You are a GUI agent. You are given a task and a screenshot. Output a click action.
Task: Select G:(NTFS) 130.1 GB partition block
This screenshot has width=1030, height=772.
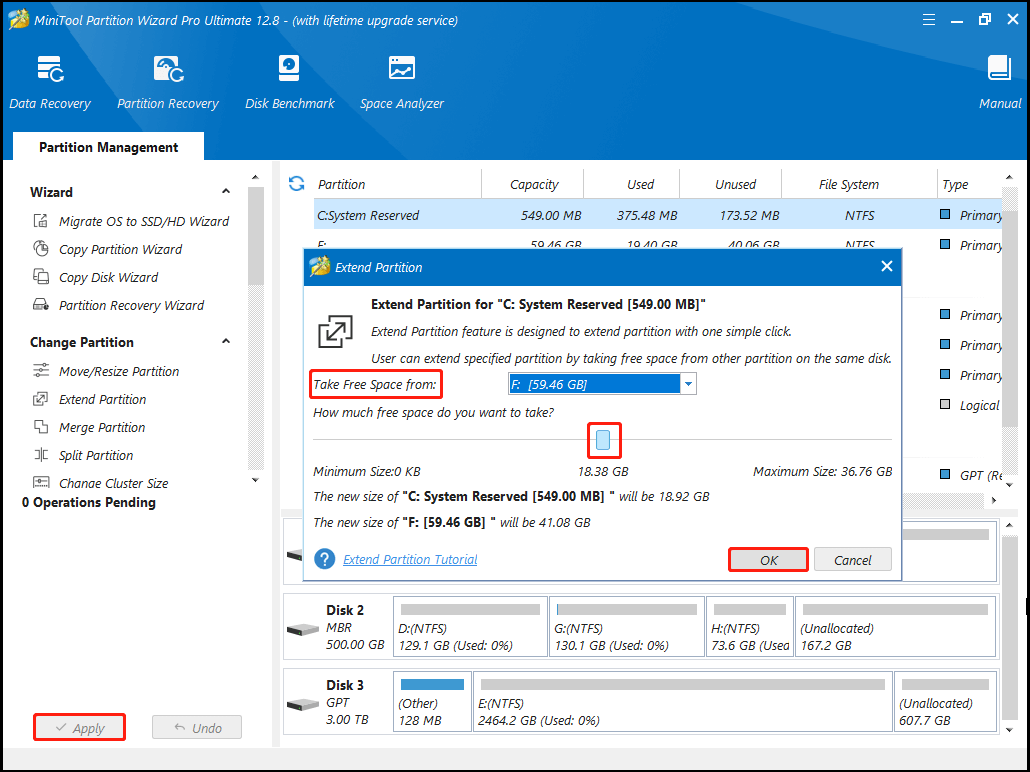[627, 627]
